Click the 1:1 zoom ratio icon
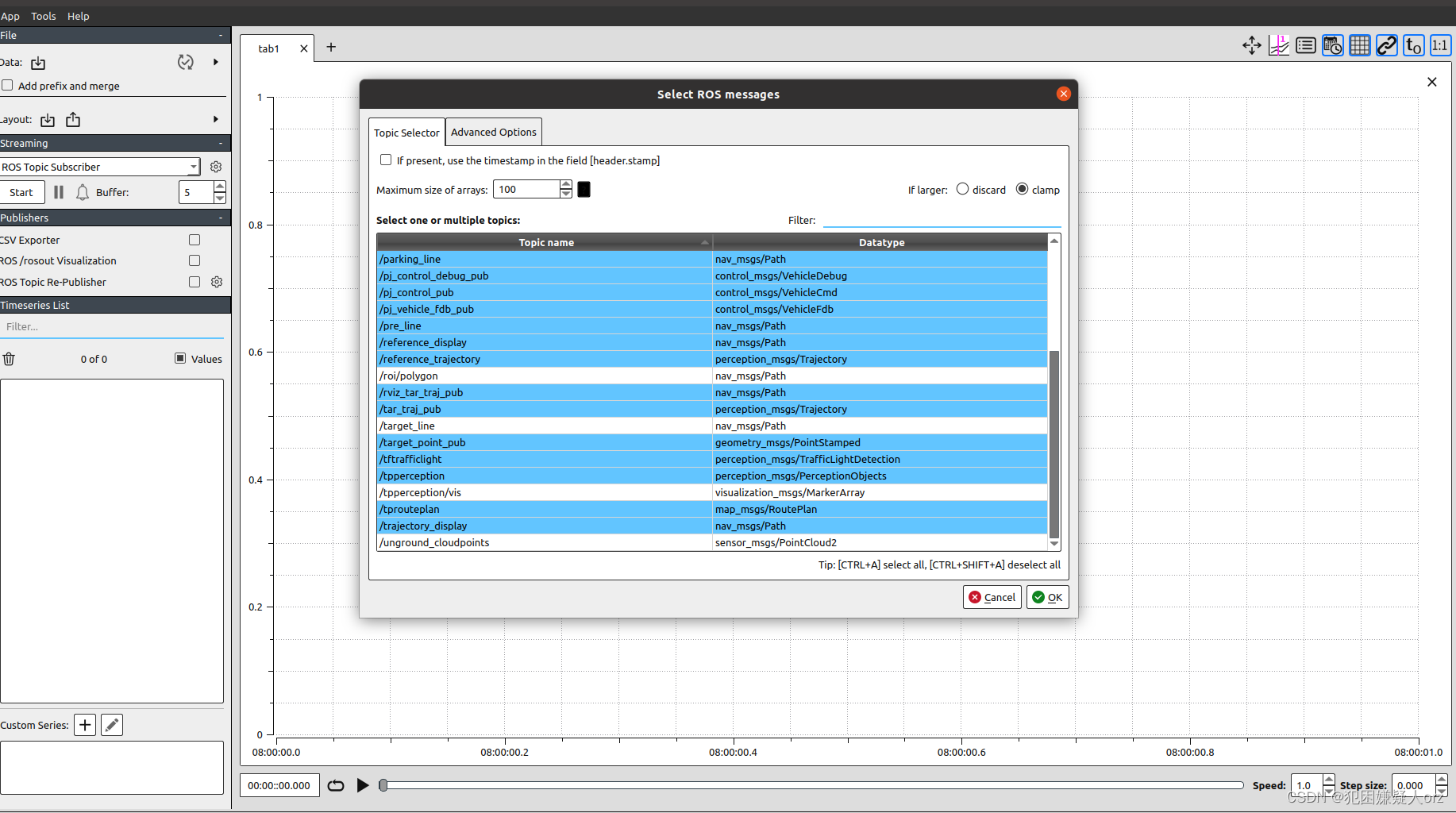Image resolution: width=1456 pixels, height=813 pixels. (1439, 45)
